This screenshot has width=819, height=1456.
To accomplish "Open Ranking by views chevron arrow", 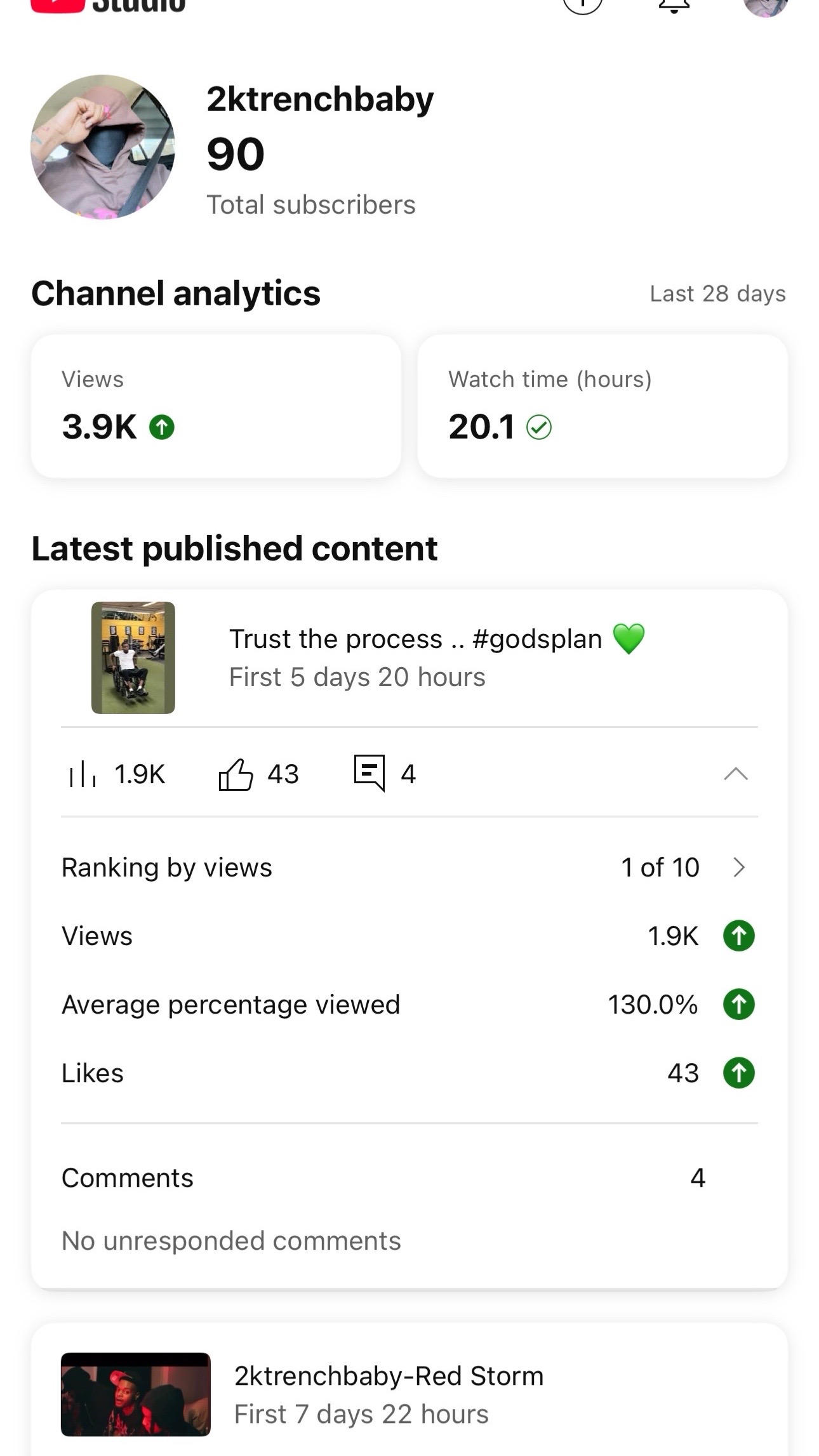I will [x=738, y=867].
